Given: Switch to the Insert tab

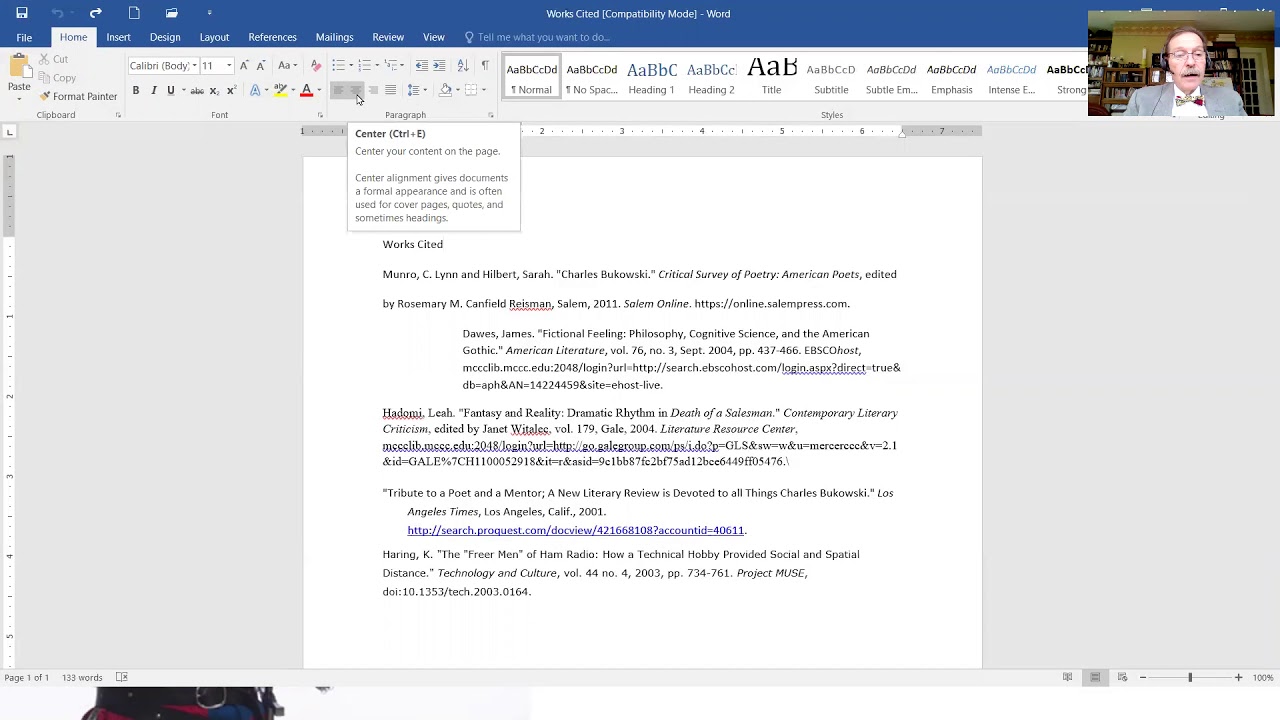Looking at the screenshot, I should pos(118,37).
